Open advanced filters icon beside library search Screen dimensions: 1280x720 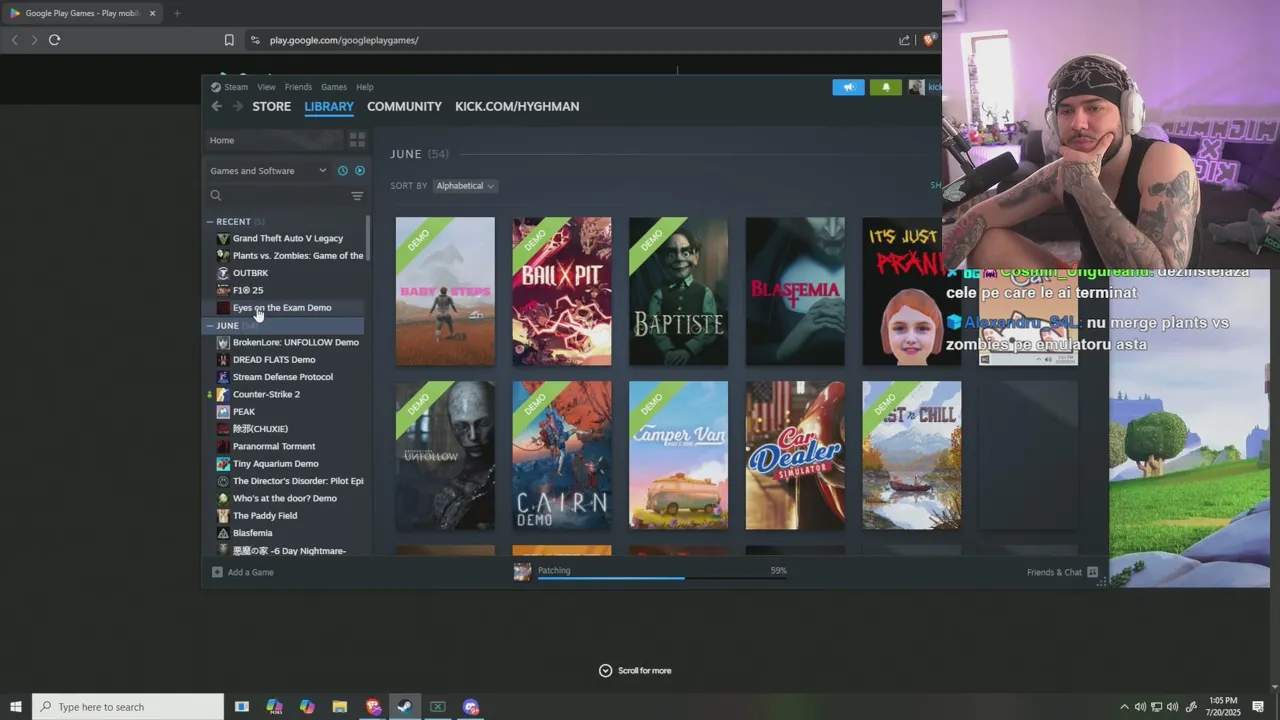(357, 196)
